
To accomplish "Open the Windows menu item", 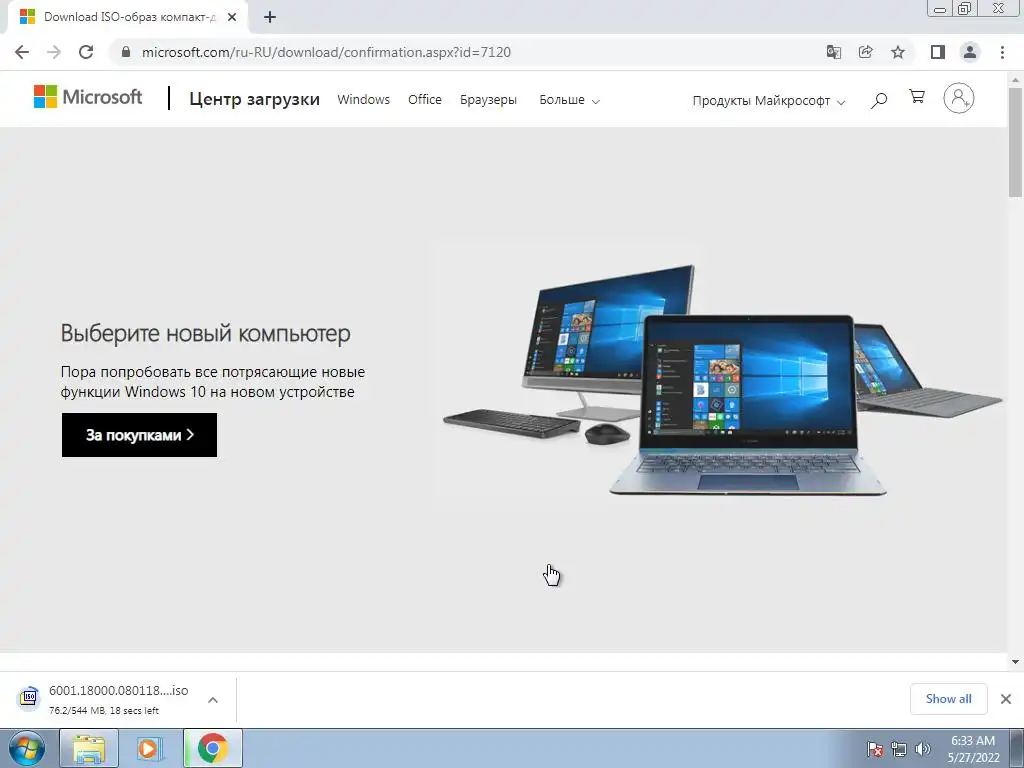I will pyautogui.click(x=363, y=100).
